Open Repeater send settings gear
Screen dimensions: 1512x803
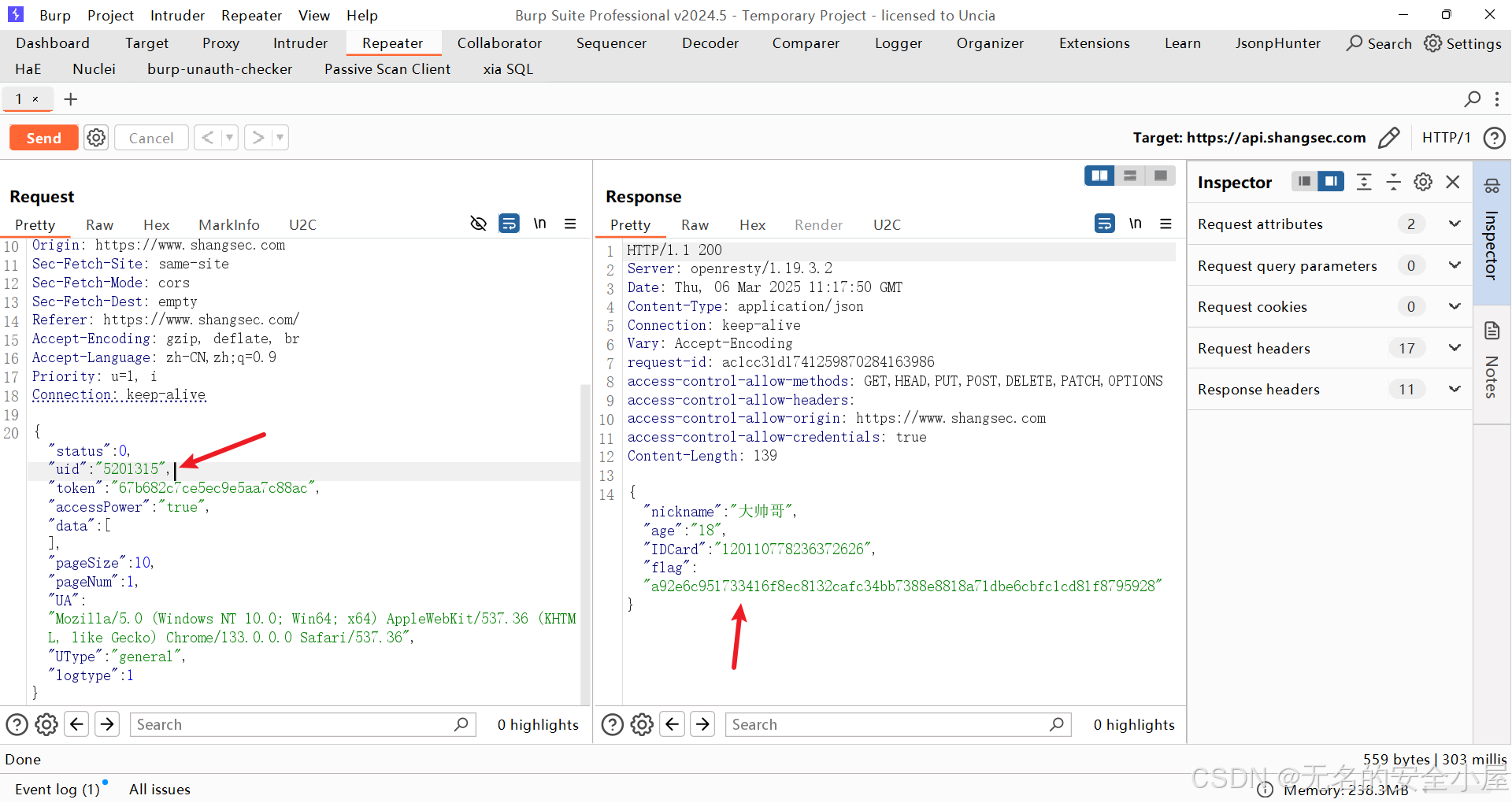point(96,138)
